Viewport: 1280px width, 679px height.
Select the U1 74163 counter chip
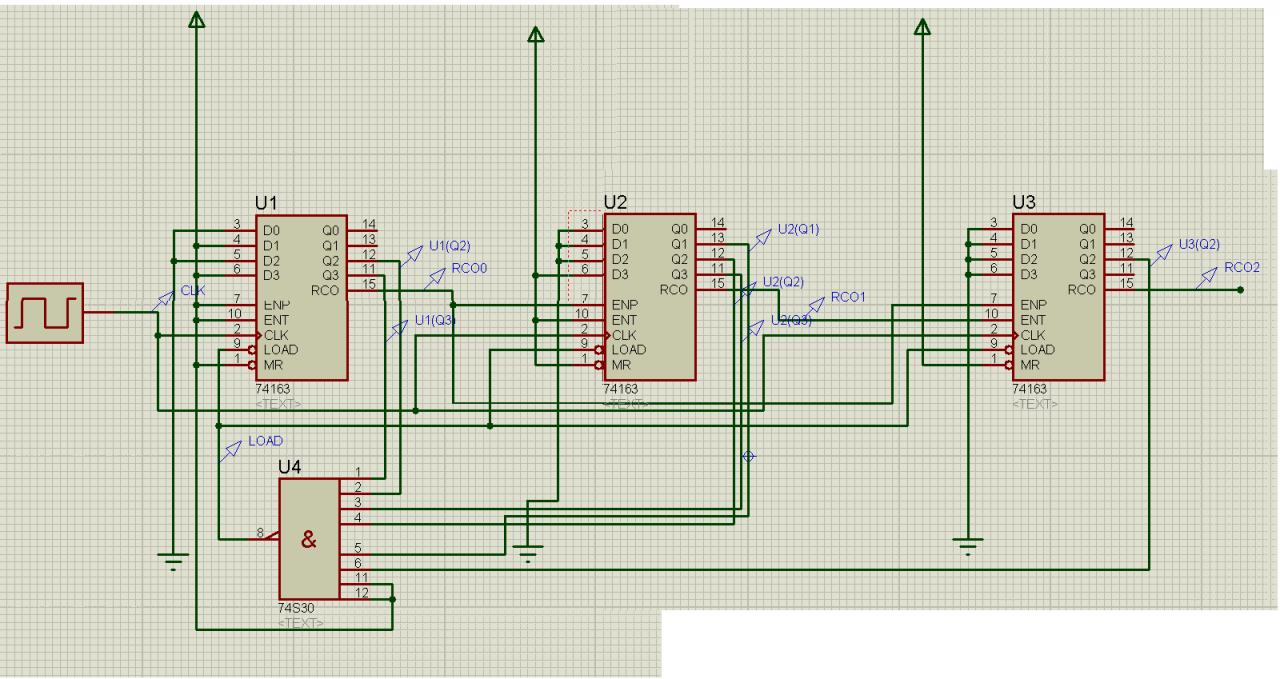301,297
